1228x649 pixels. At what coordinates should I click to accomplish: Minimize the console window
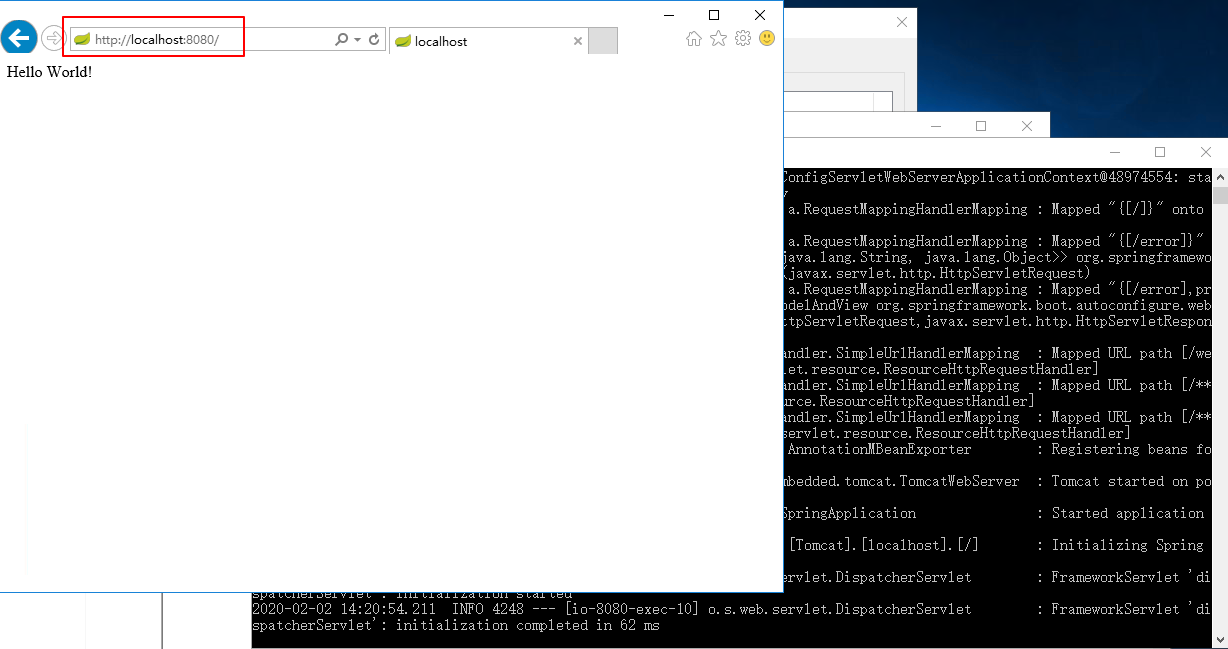coord(1114,152)
